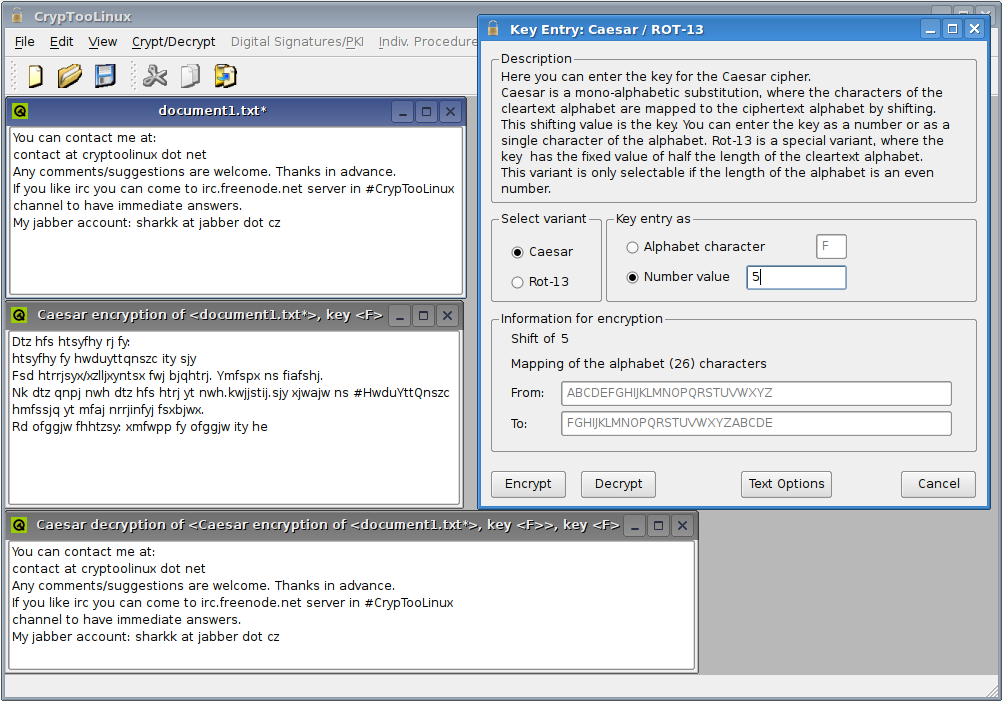Click the Paste clipboard toolbar icon
This screenshot has height=702, width=1003.
(x=225, y=76)
